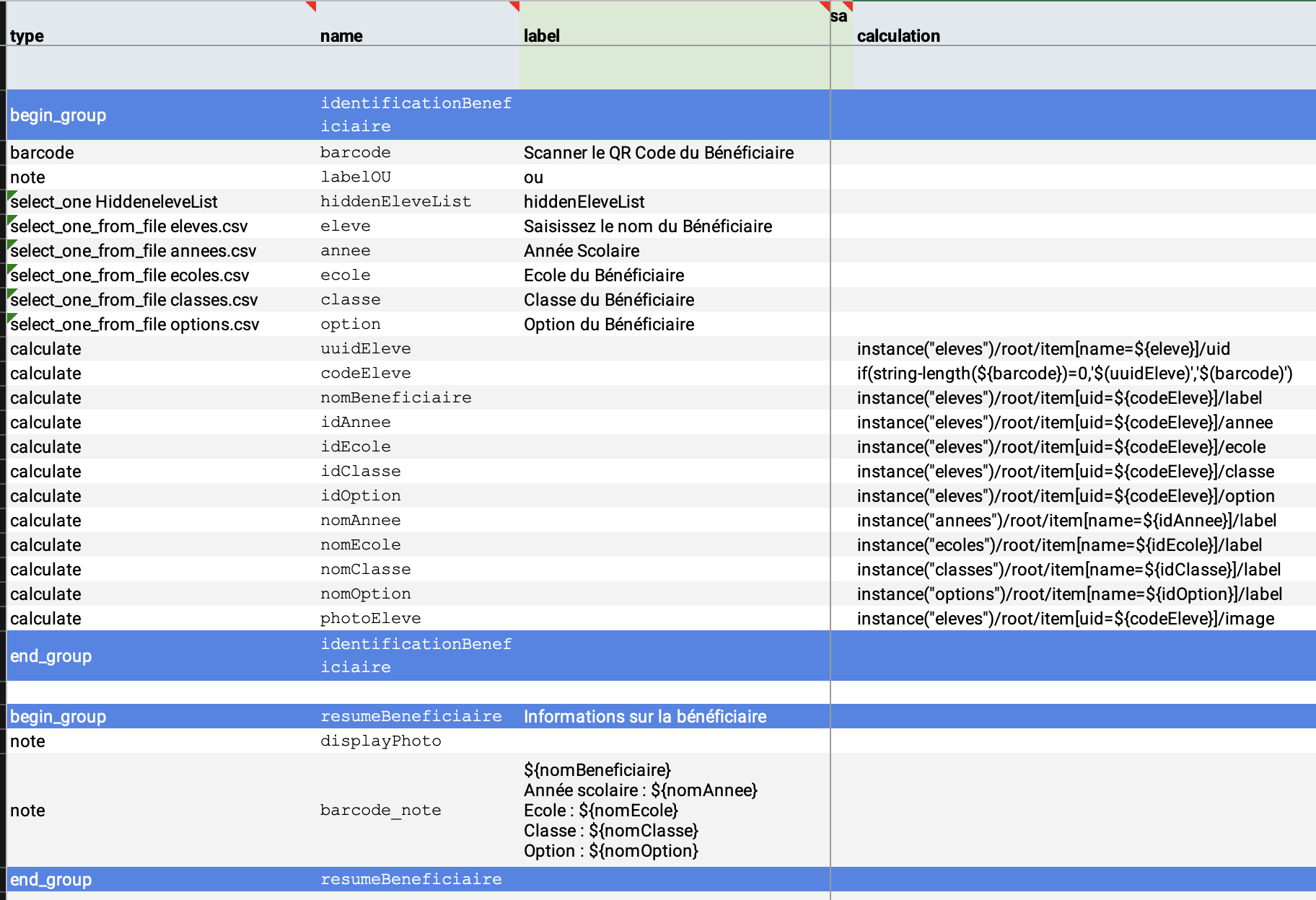Click the 'nomOption' name cell
The height and width of the screenshot is (900, 1316).
[x=418, y=594]
